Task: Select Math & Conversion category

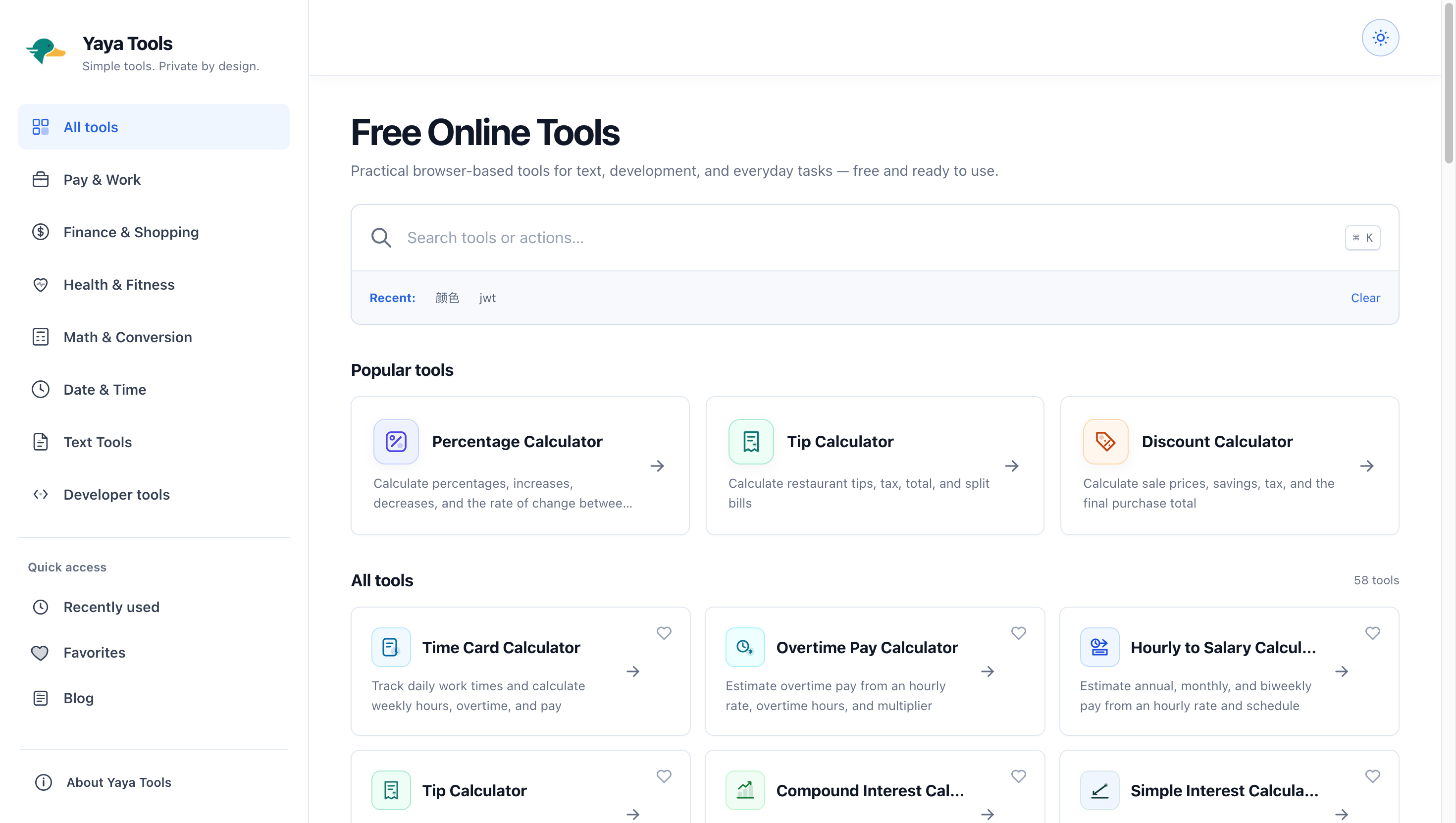Action: click(x=154, y=337)
